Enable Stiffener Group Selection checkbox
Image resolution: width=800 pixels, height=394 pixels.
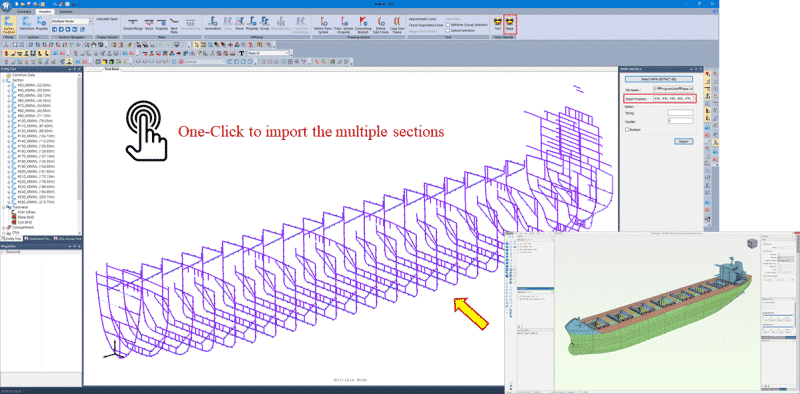pos(448,24)
